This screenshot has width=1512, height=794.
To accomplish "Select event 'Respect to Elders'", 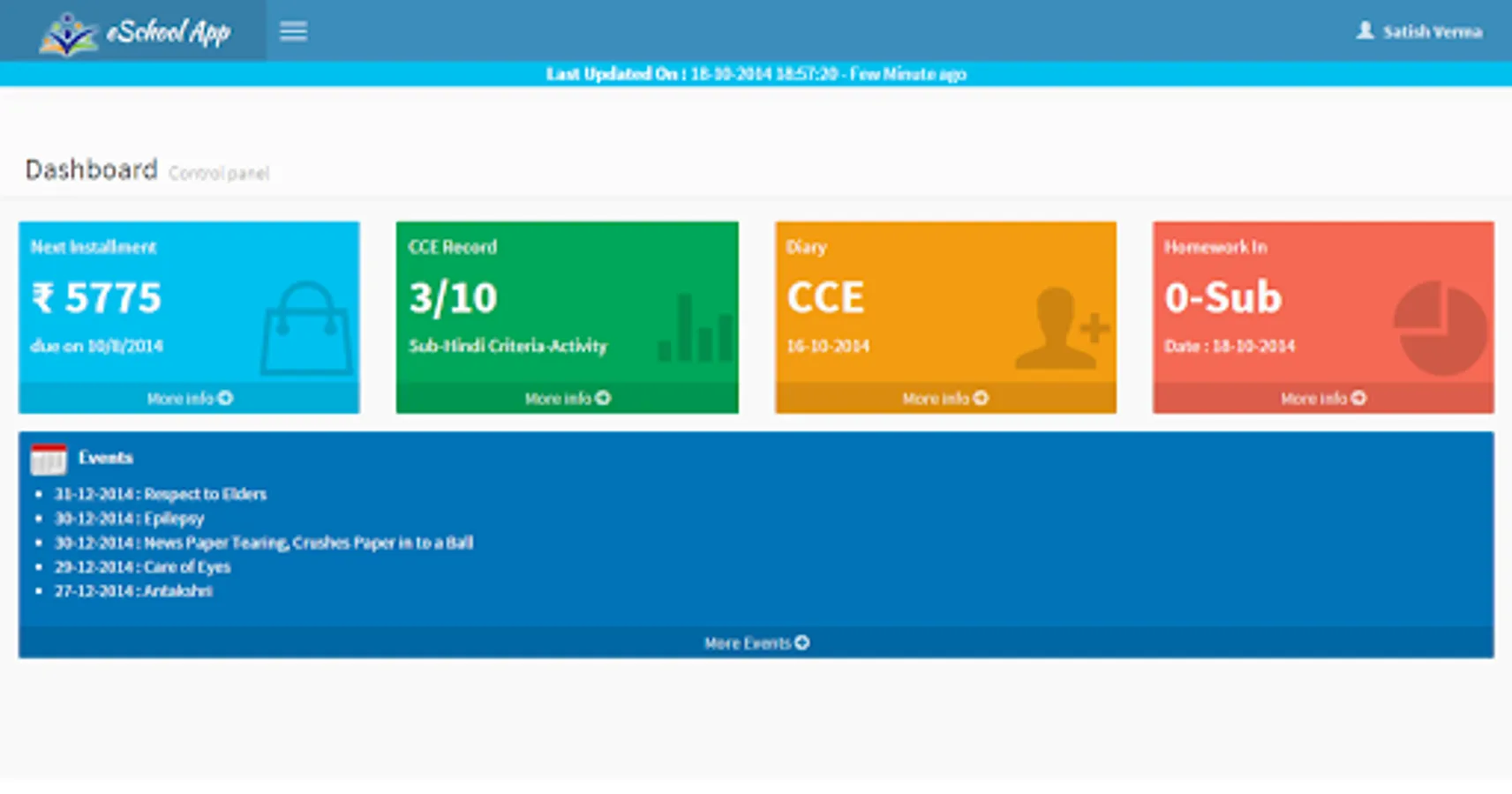I will [x=161, y=494].
